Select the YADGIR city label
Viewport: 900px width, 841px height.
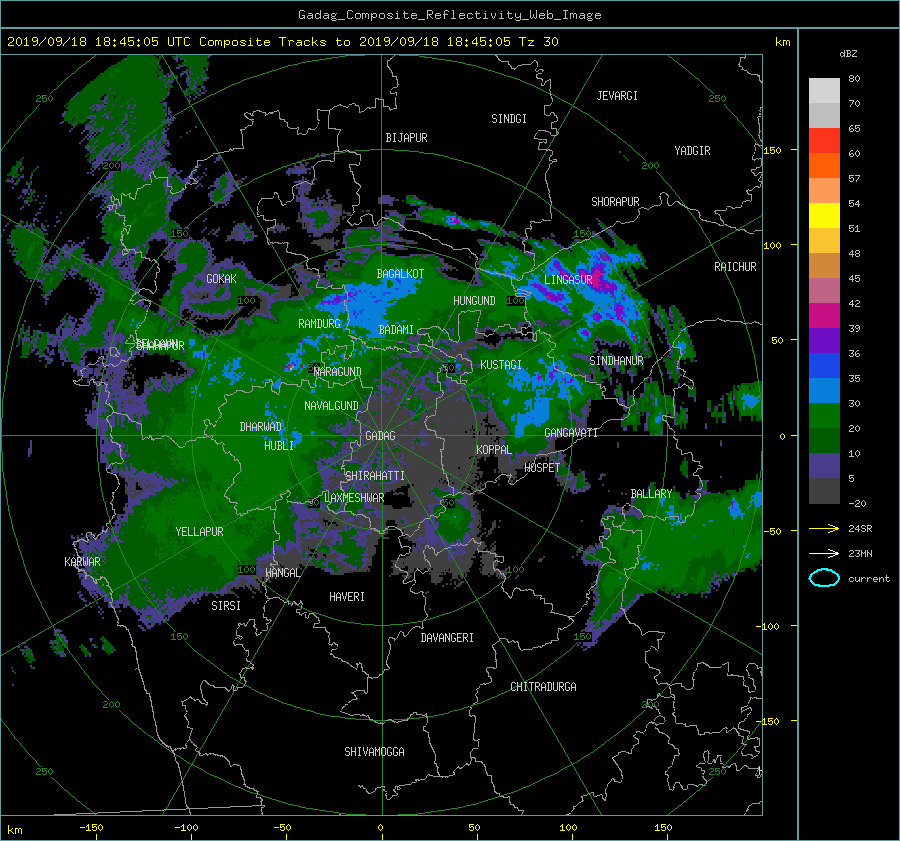click(692, 151)
